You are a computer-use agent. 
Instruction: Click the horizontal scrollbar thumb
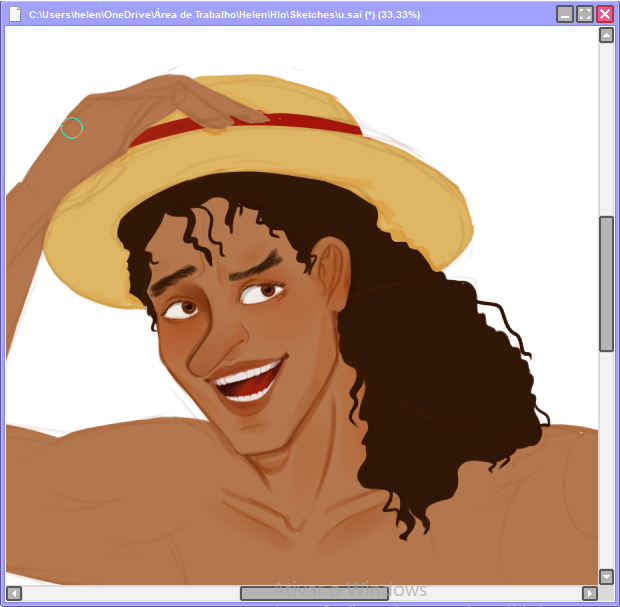pos(314,593)
